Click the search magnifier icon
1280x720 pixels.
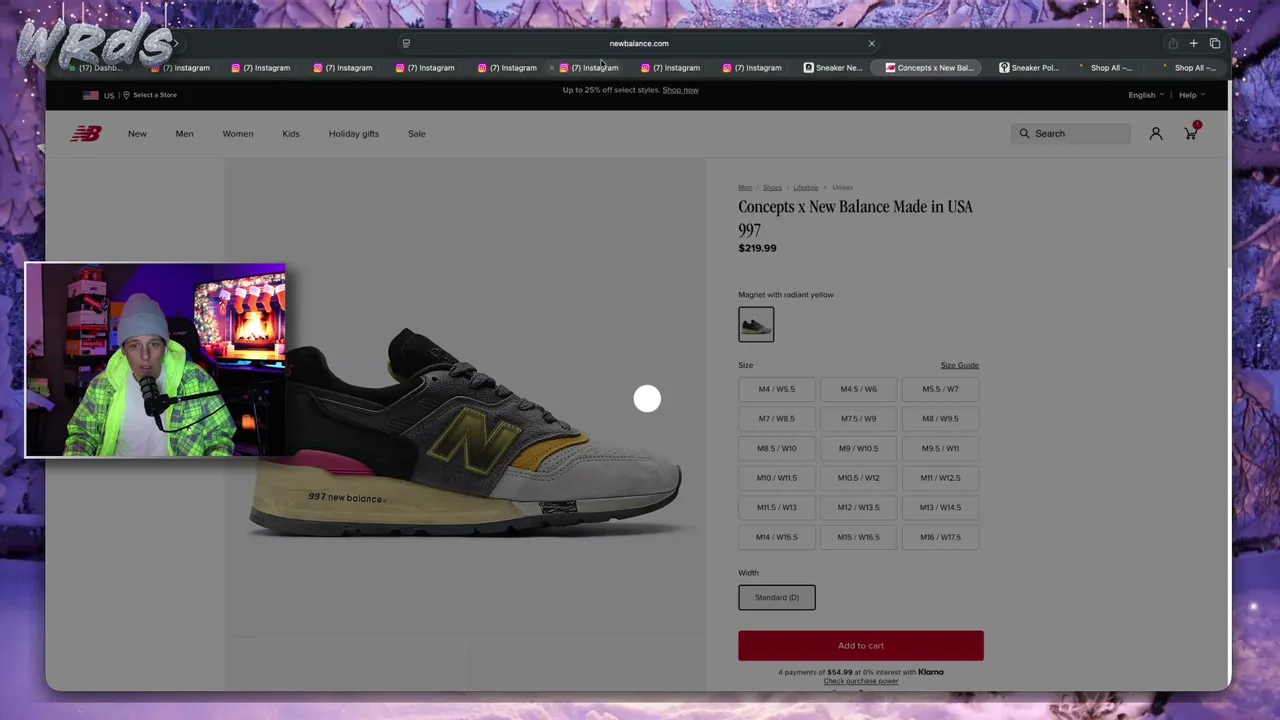1024,133
